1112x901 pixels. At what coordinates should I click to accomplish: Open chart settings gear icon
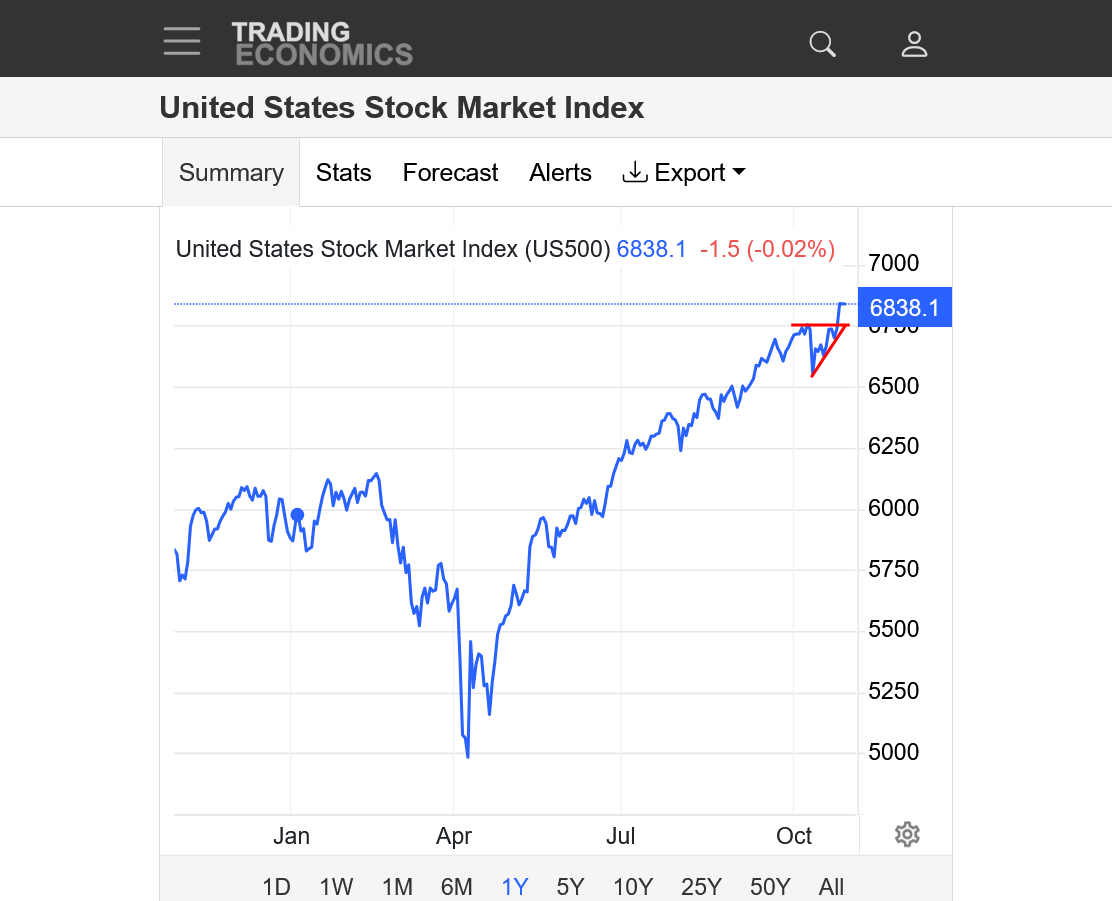907,834
